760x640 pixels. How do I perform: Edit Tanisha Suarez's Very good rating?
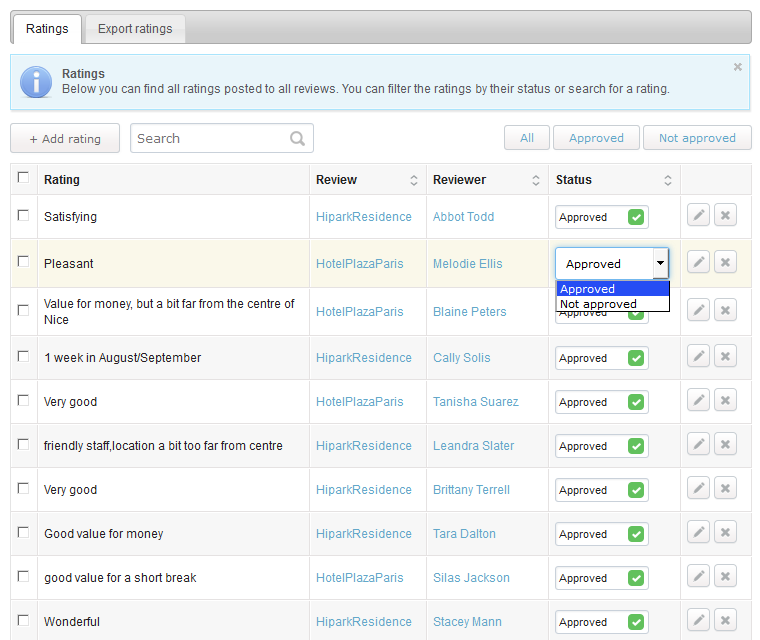tap(698, 400)
